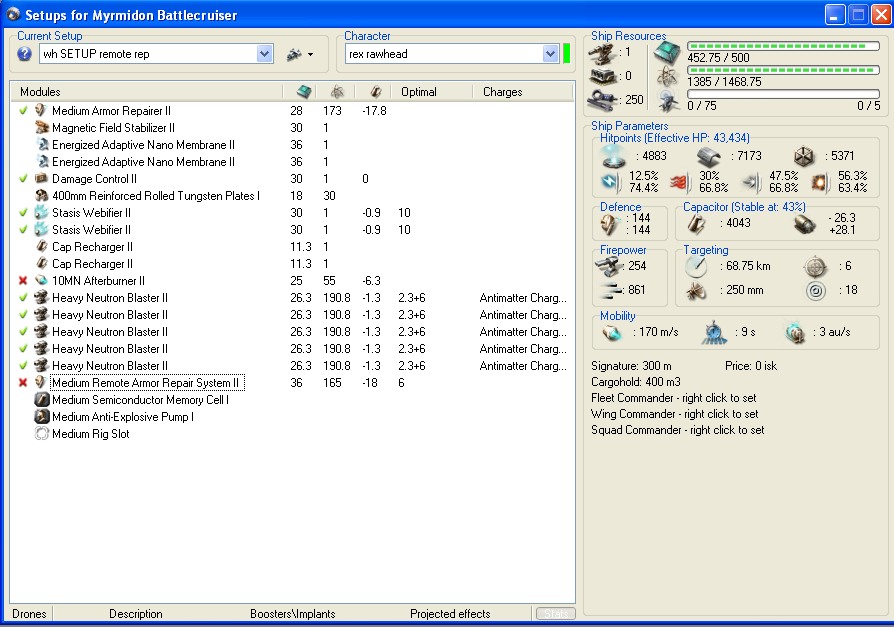Viewport: 894px width, 627px height.
Task: Click the CPU usage bar showing 452.75 / 500
Action: 783,46
